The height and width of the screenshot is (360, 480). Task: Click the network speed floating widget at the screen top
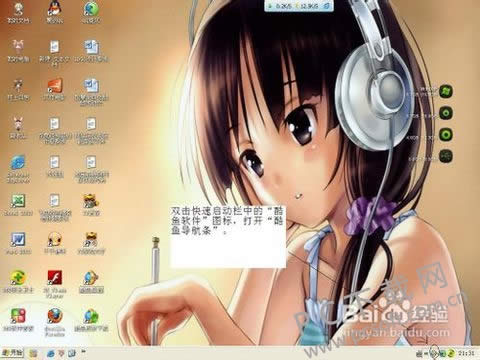point(299,6)
